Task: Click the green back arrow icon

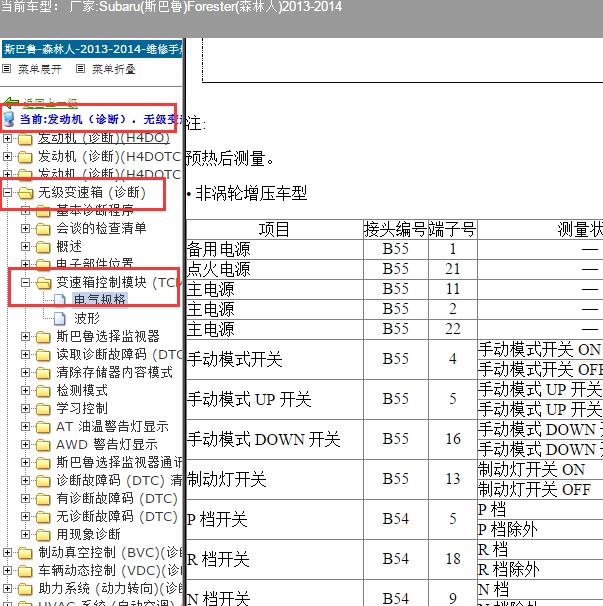Action: click(11, 103)
